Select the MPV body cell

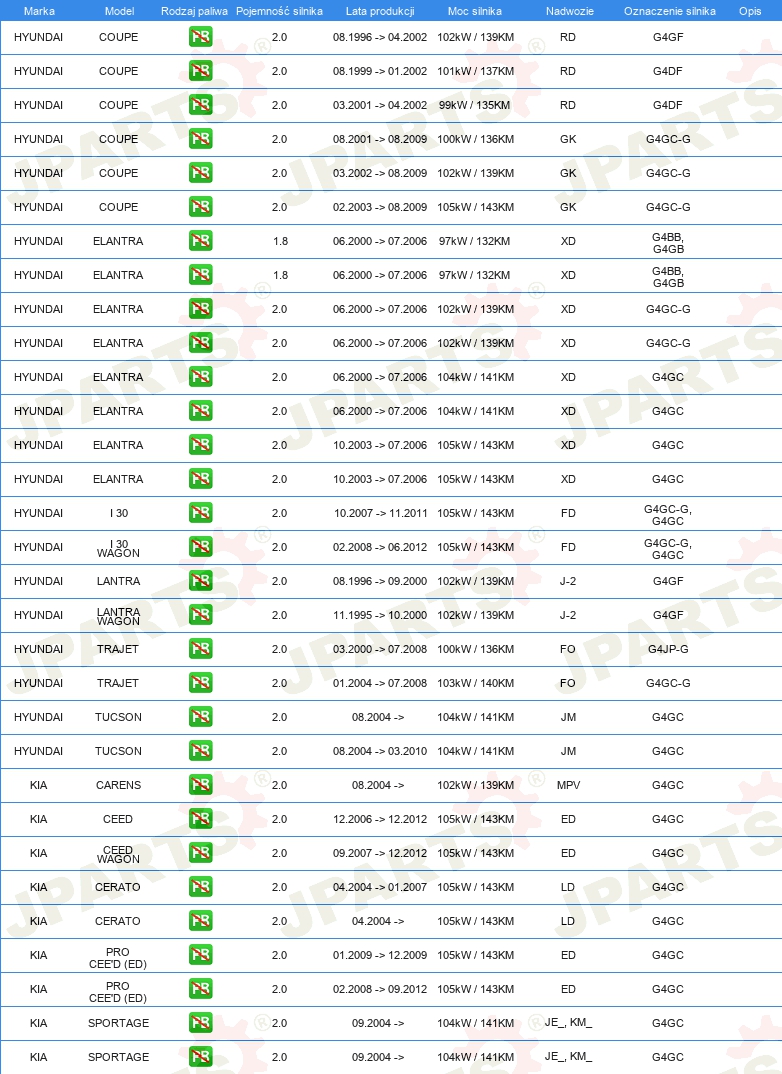[568, 785]
